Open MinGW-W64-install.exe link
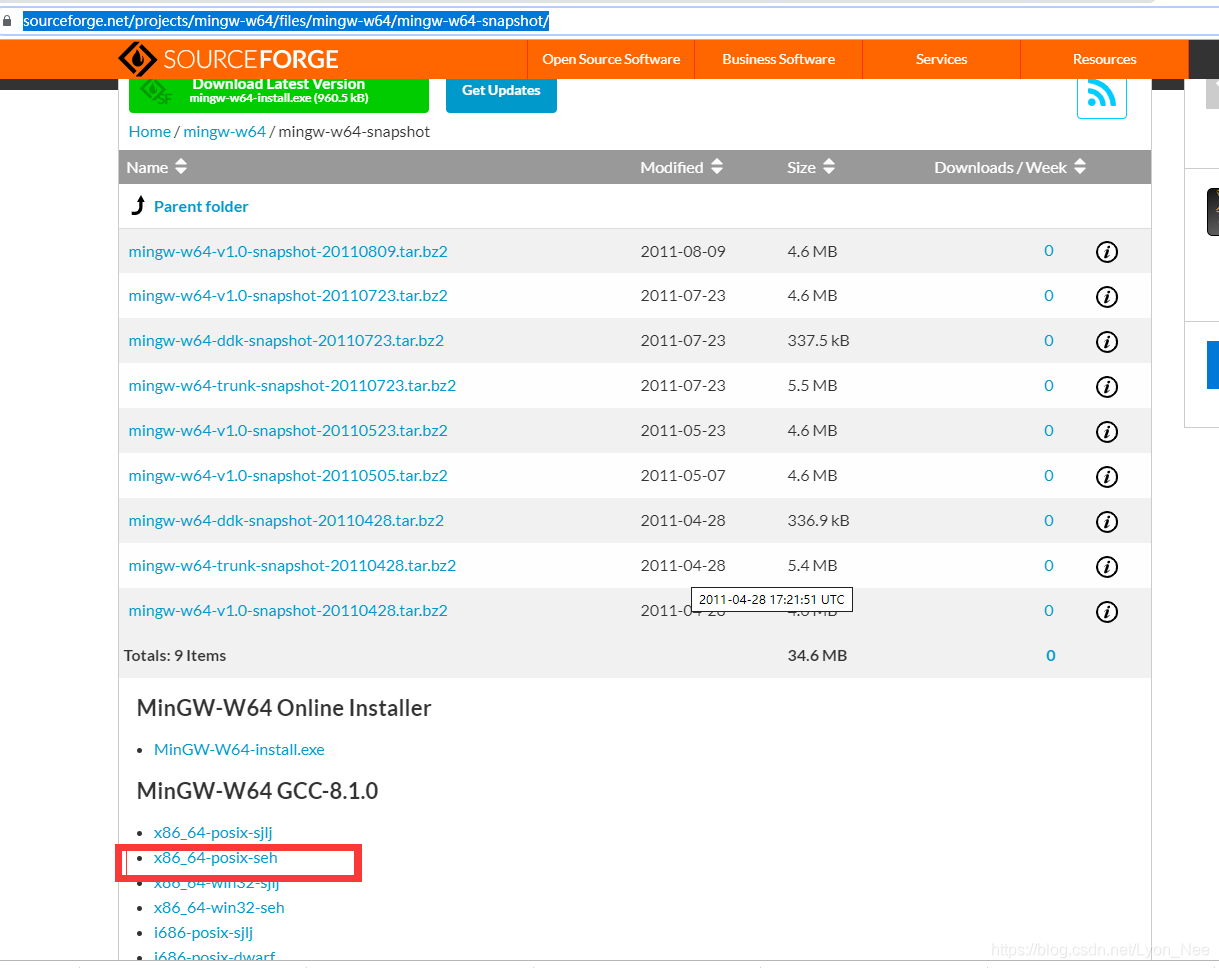 [x=239, y=749]
